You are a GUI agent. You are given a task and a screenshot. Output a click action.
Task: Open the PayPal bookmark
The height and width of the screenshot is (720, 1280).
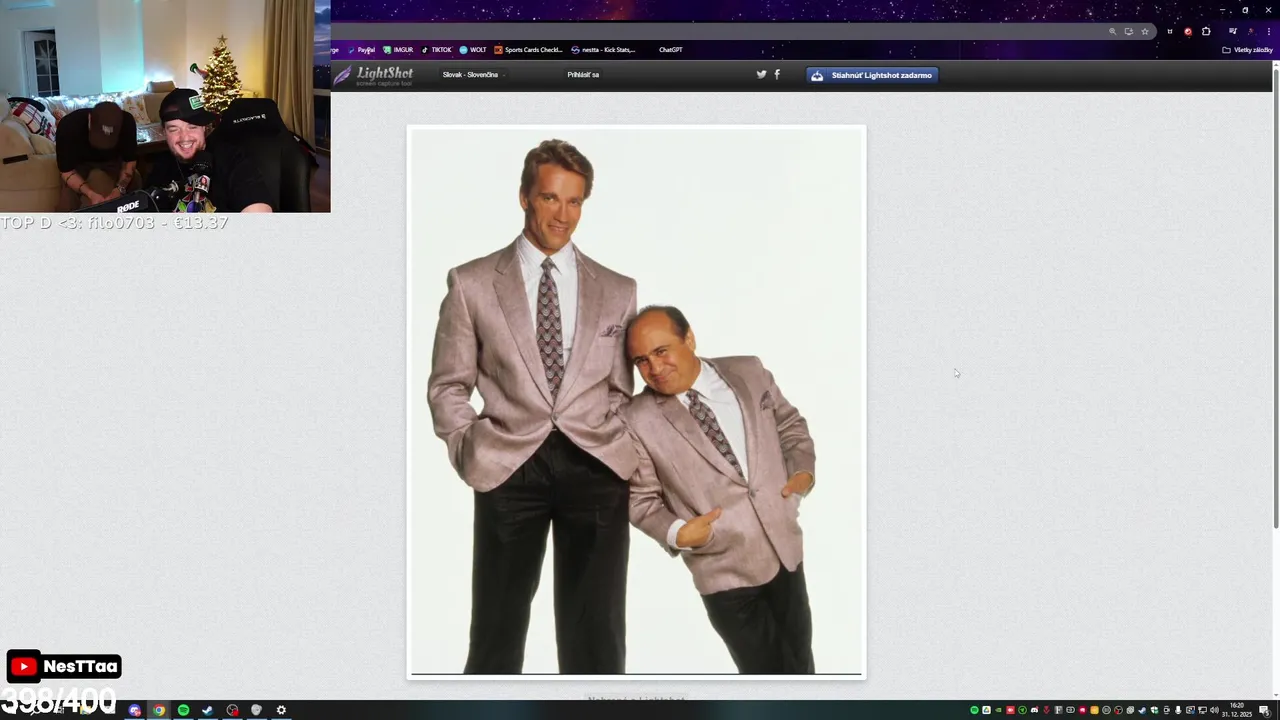(362, 50)
